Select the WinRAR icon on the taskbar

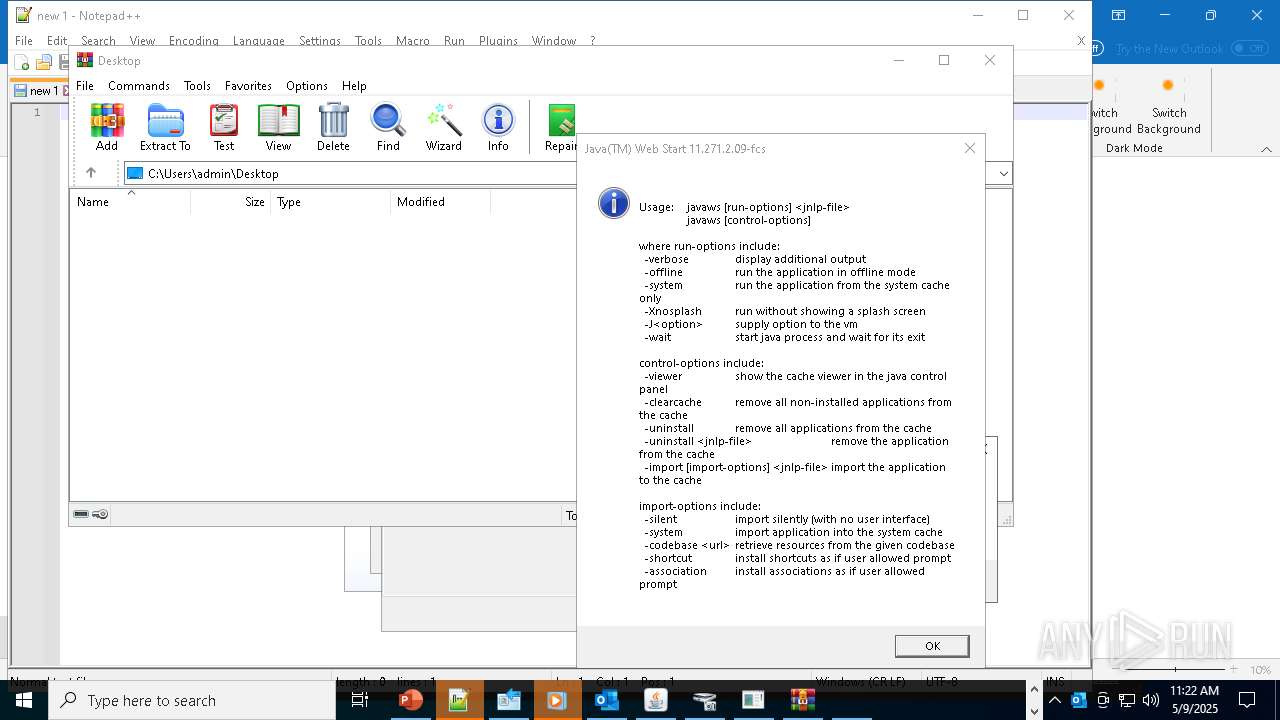click(802, 700)
